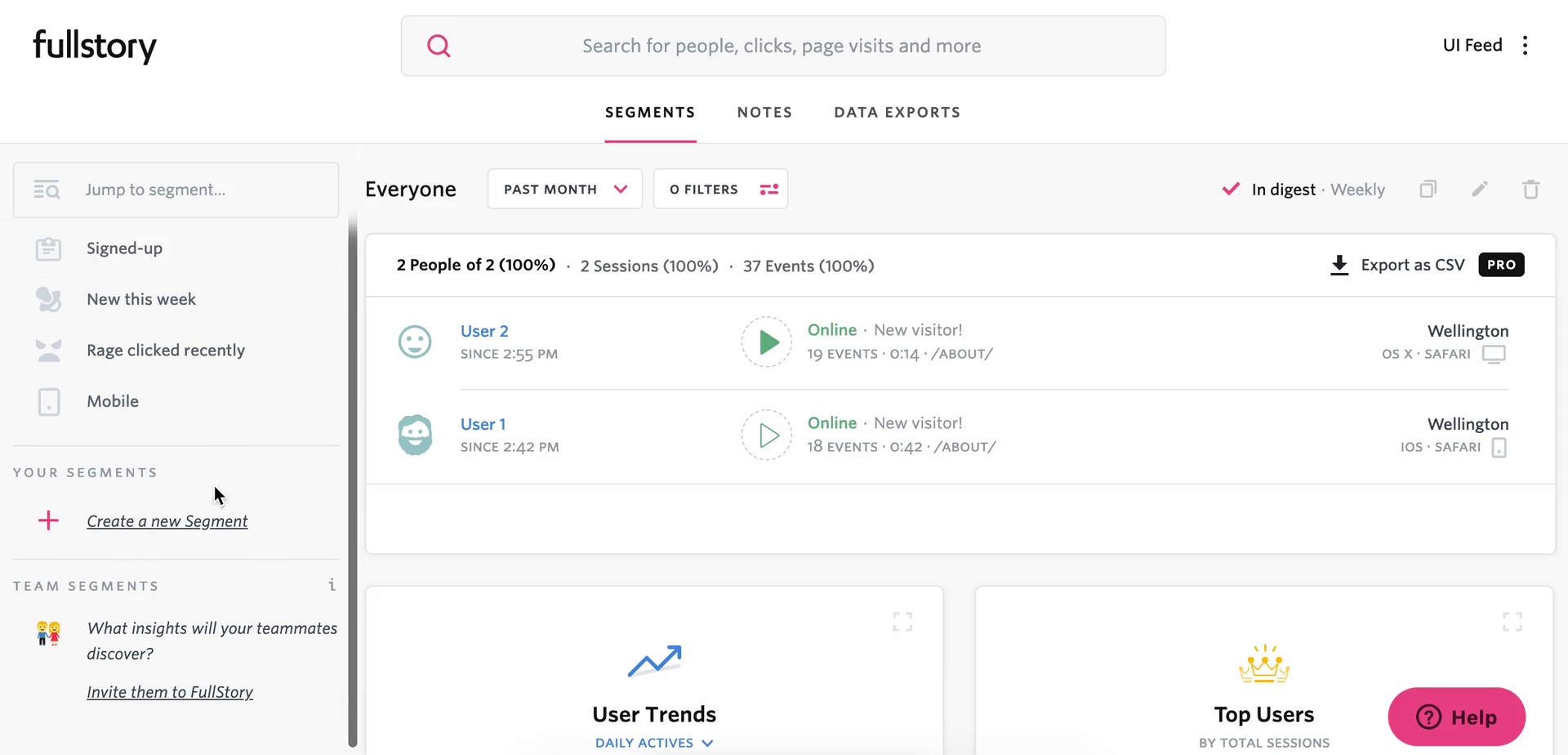Expand the 0 Filters panel

720,190
